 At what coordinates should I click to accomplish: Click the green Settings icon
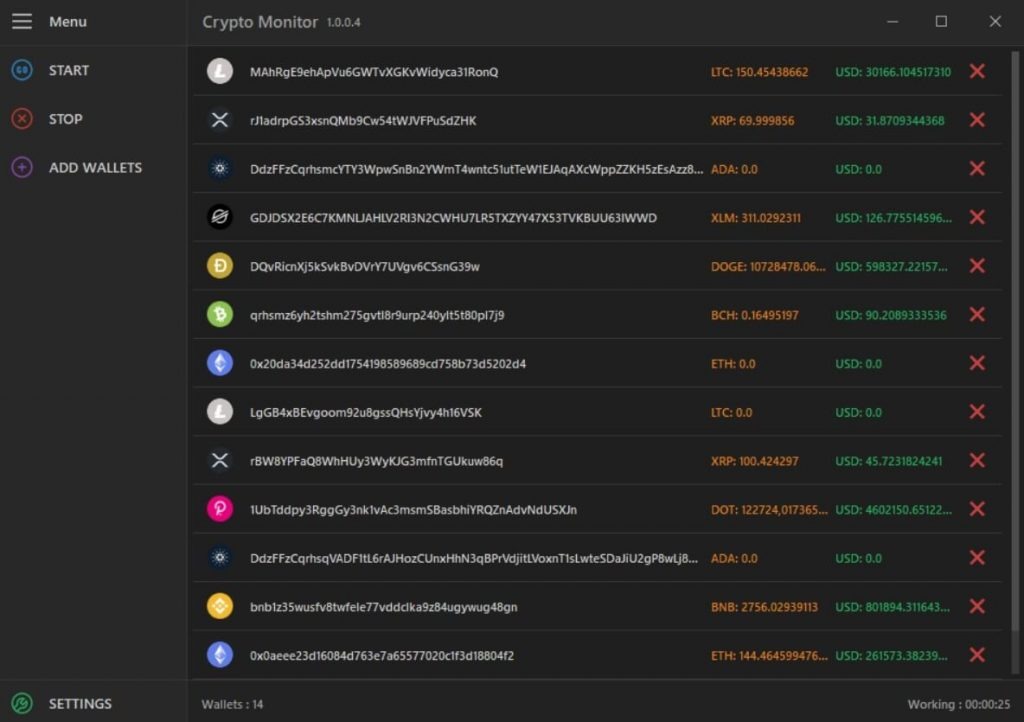point(22,703)
